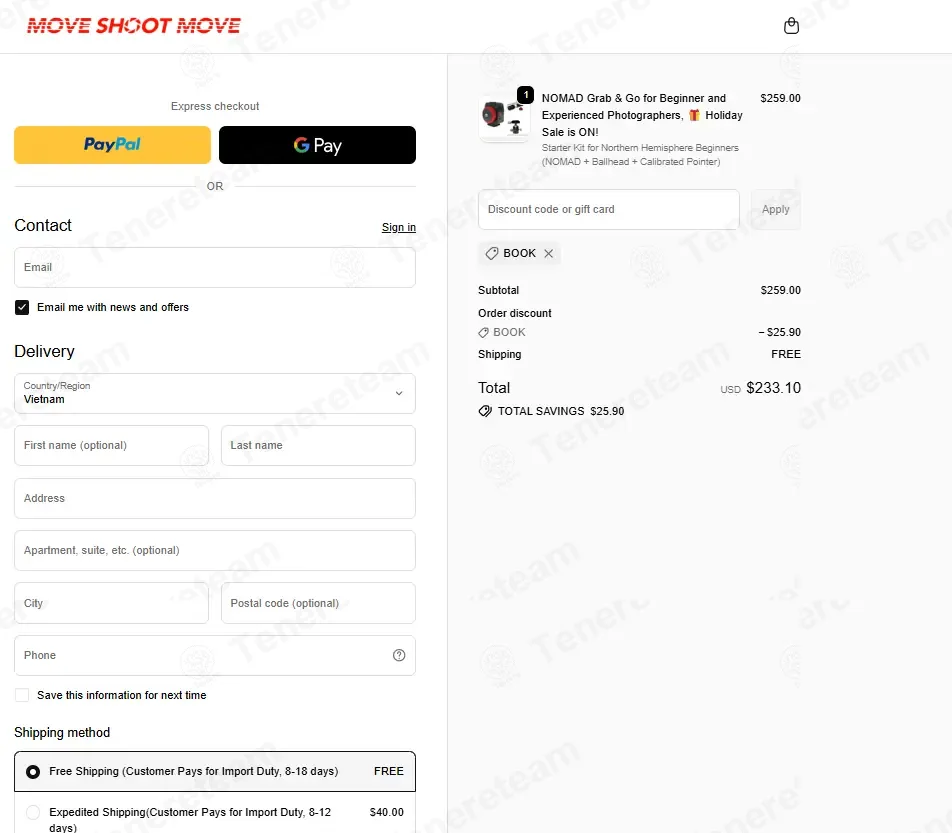
Task: Click the NOMAD product thumbnail image
Action: (x=503, y=115)
